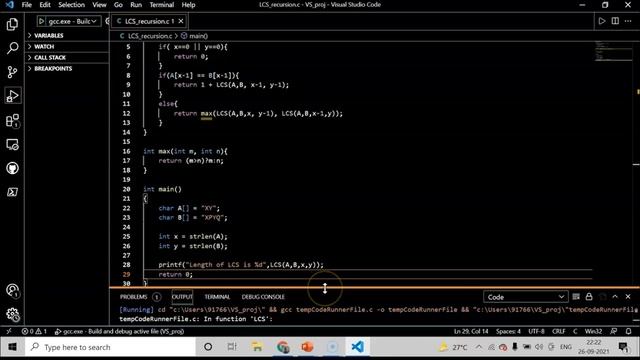The height and width of the screenshot is (360, 640).
Task: Open the GitHub view in activity bar
Action: coord(12,168)
